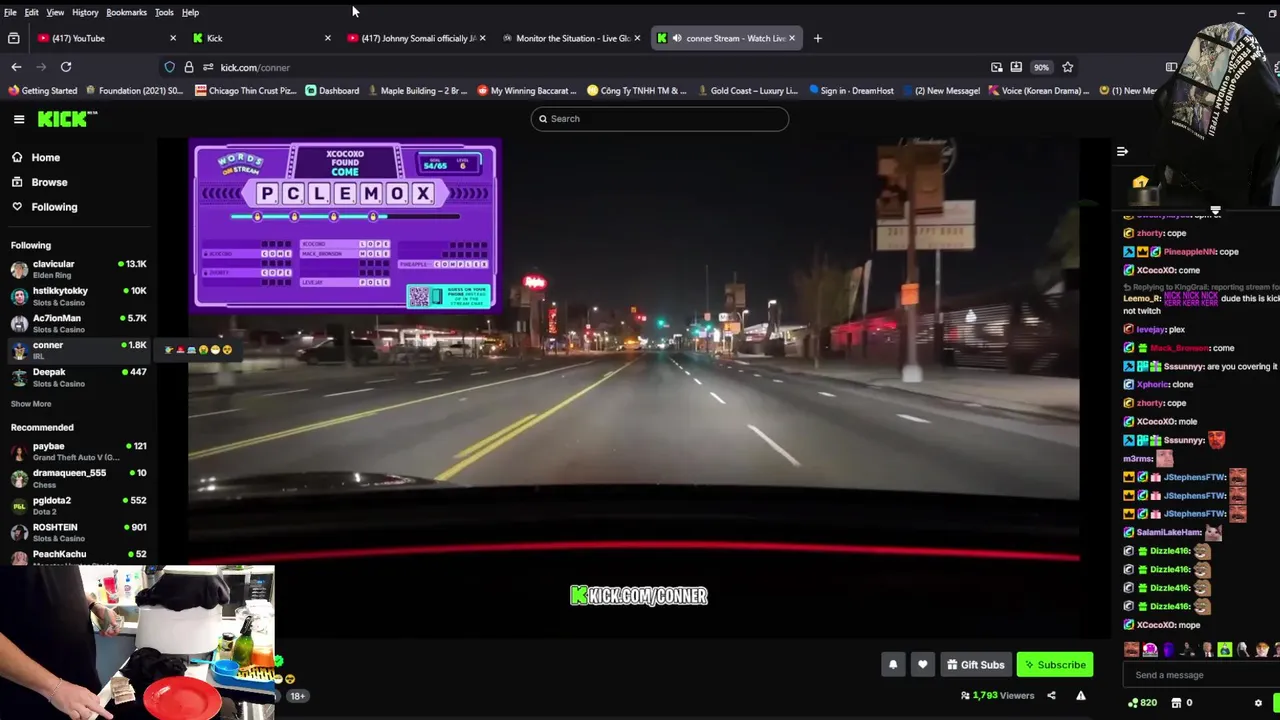This screenshot has height=720, width=1280.
Task: Close the conner Stream tab
Action: 792,38
